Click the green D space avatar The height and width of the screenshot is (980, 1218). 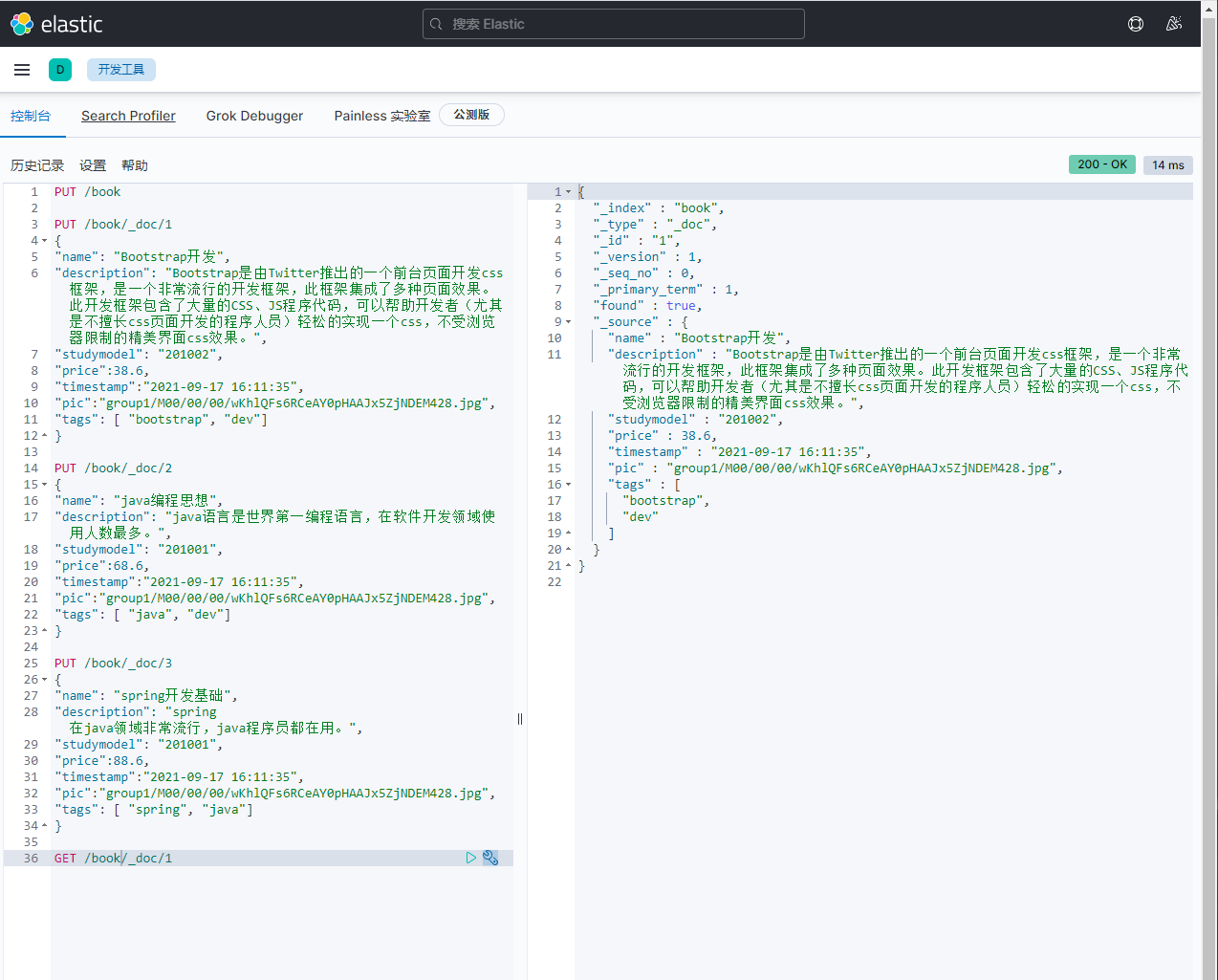[x=60, y=70]
